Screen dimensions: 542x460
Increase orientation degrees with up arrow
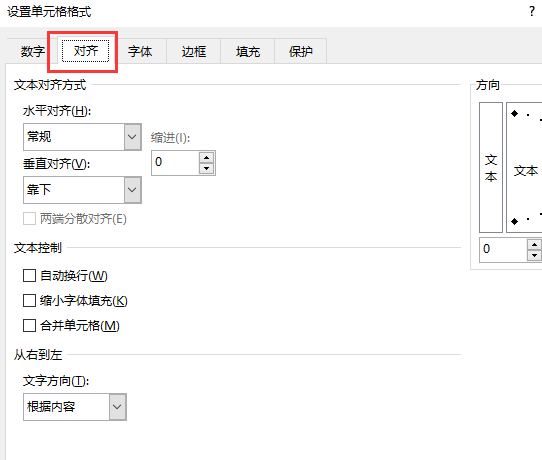point(535,245)
